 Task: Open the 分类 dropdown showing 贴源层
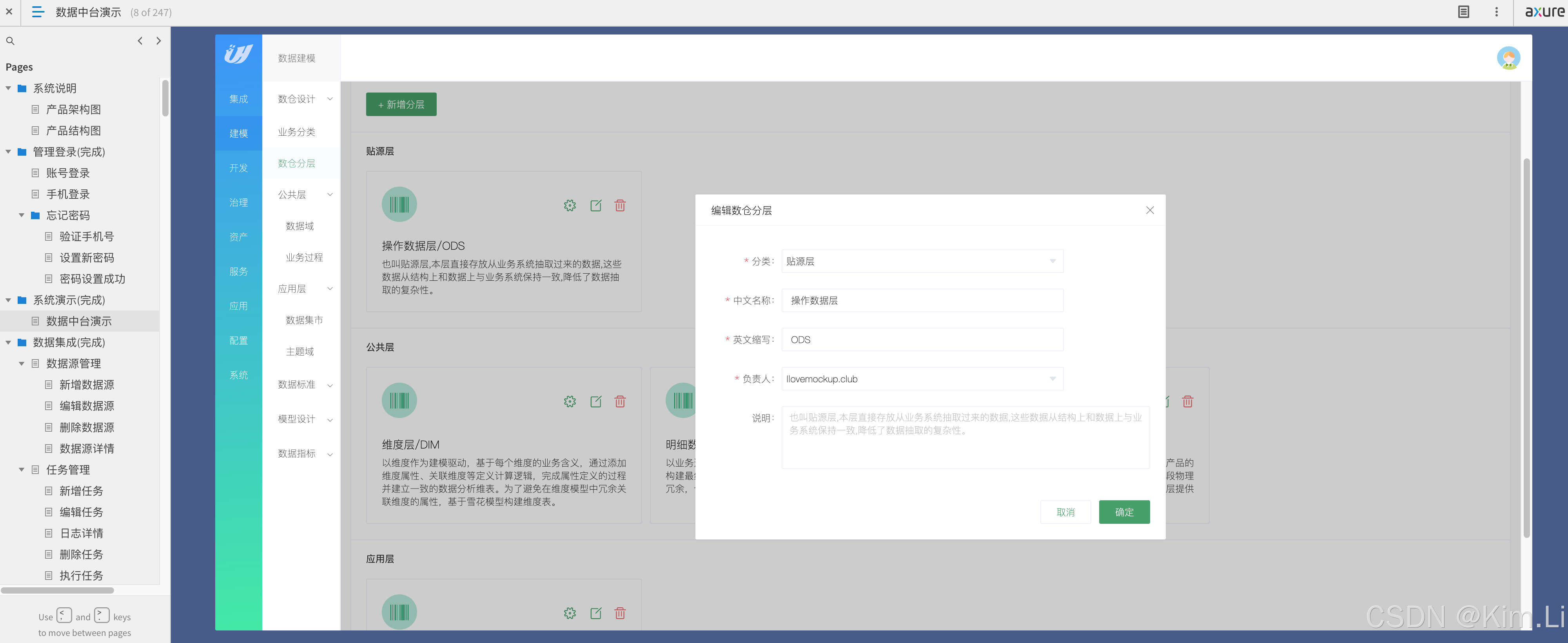pyautogui.click(x=922, y=261)
